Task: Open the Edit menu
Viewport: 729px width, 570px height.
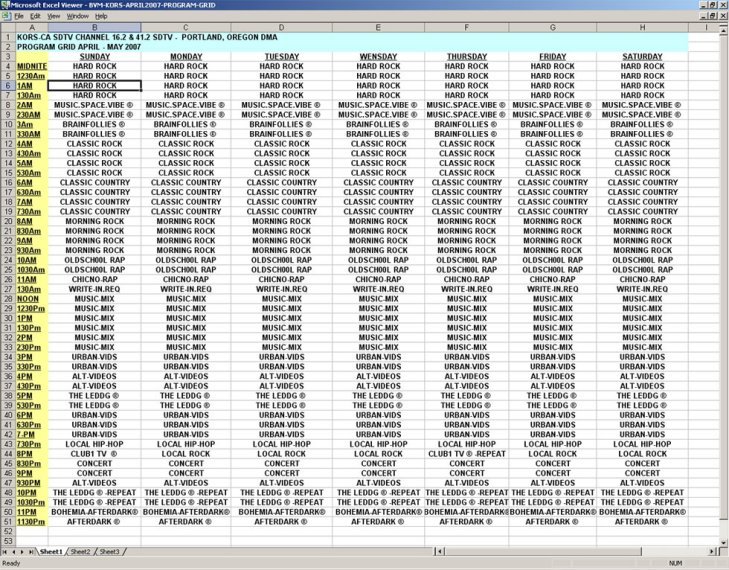Action: point(35,16)
